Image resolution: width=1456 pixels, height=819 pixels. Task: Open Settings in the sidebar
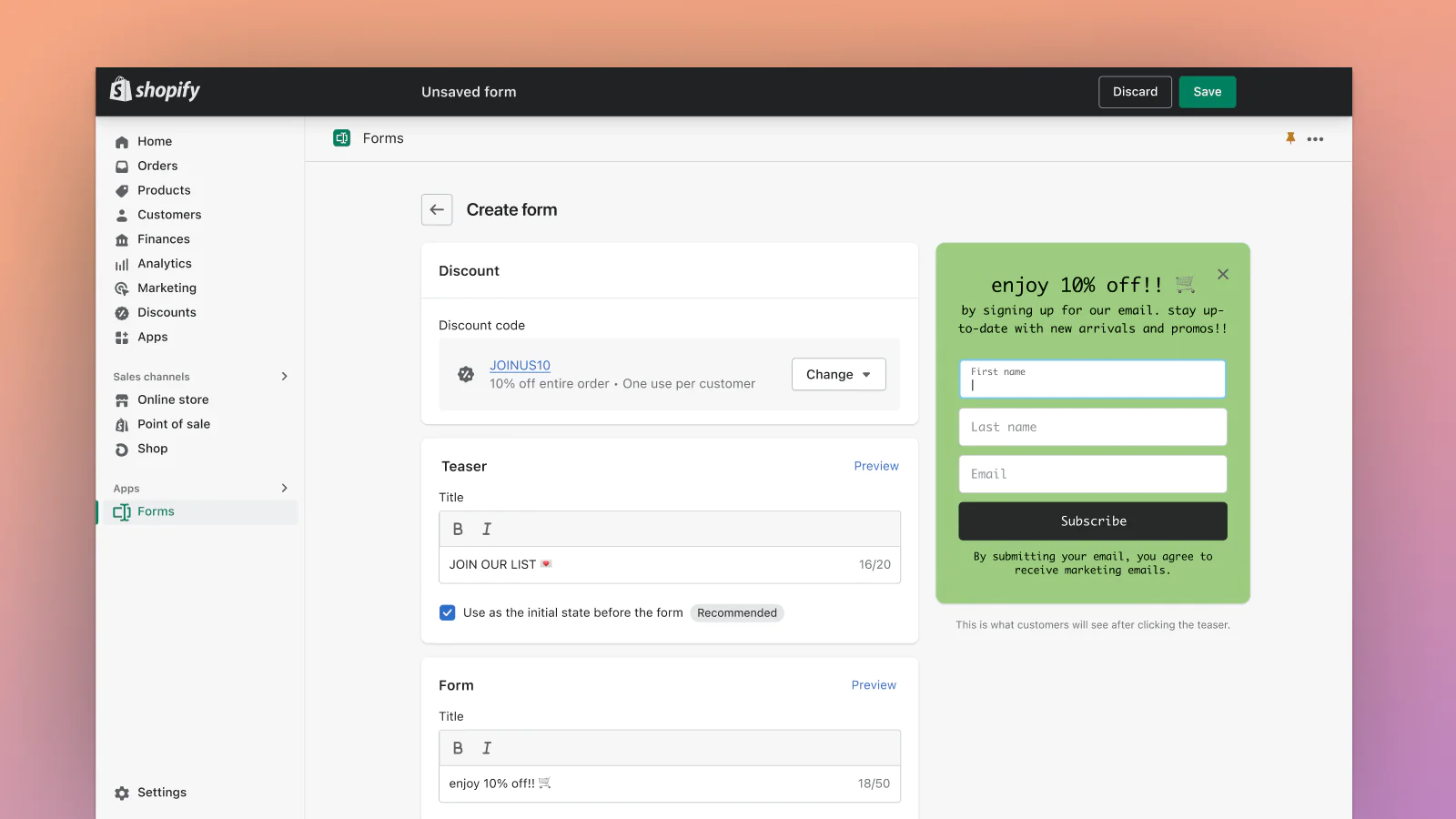coord(162,793)
